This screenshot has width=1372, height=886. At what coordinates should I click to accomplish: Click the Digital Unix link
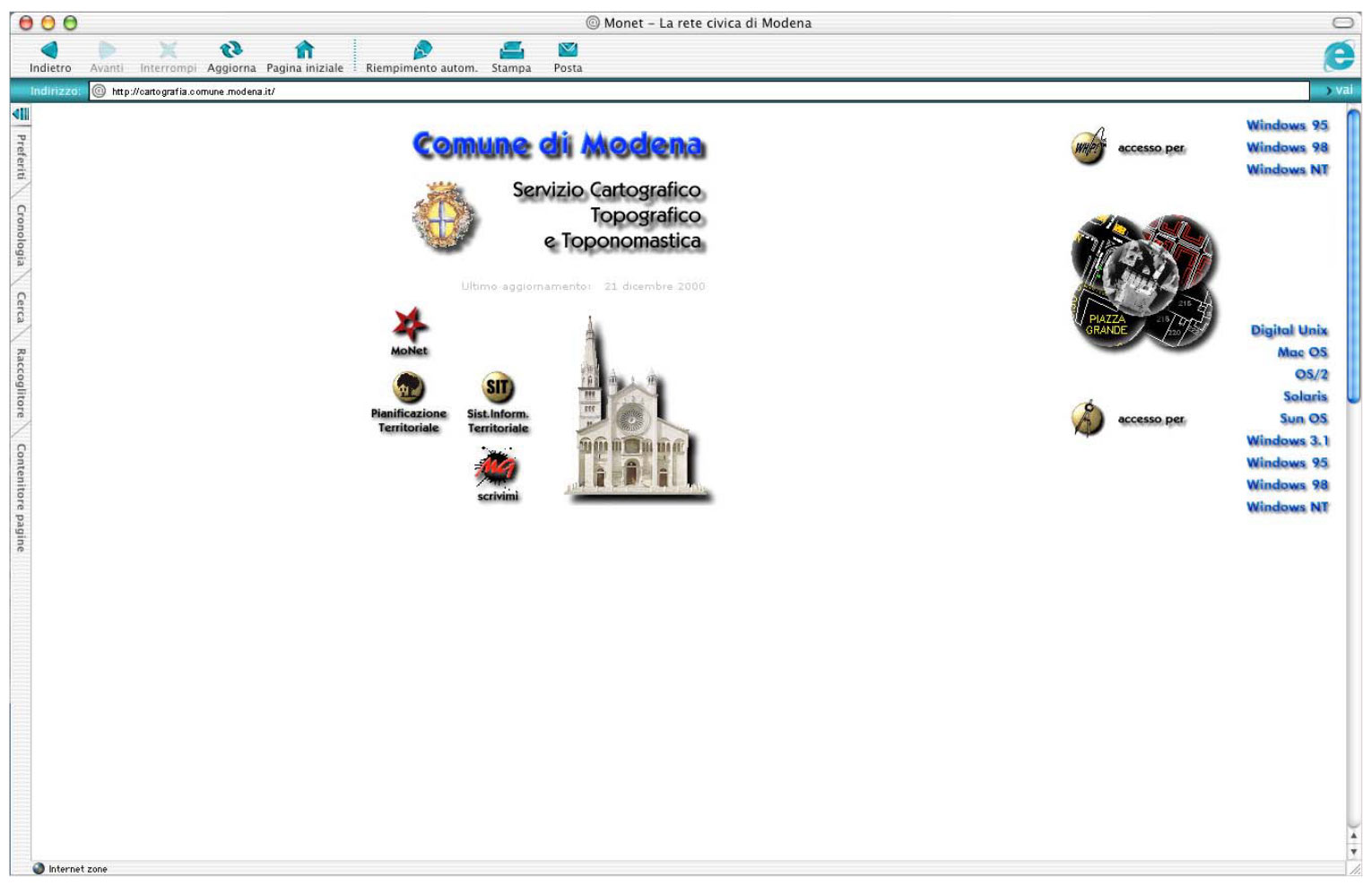(1290, 330)
